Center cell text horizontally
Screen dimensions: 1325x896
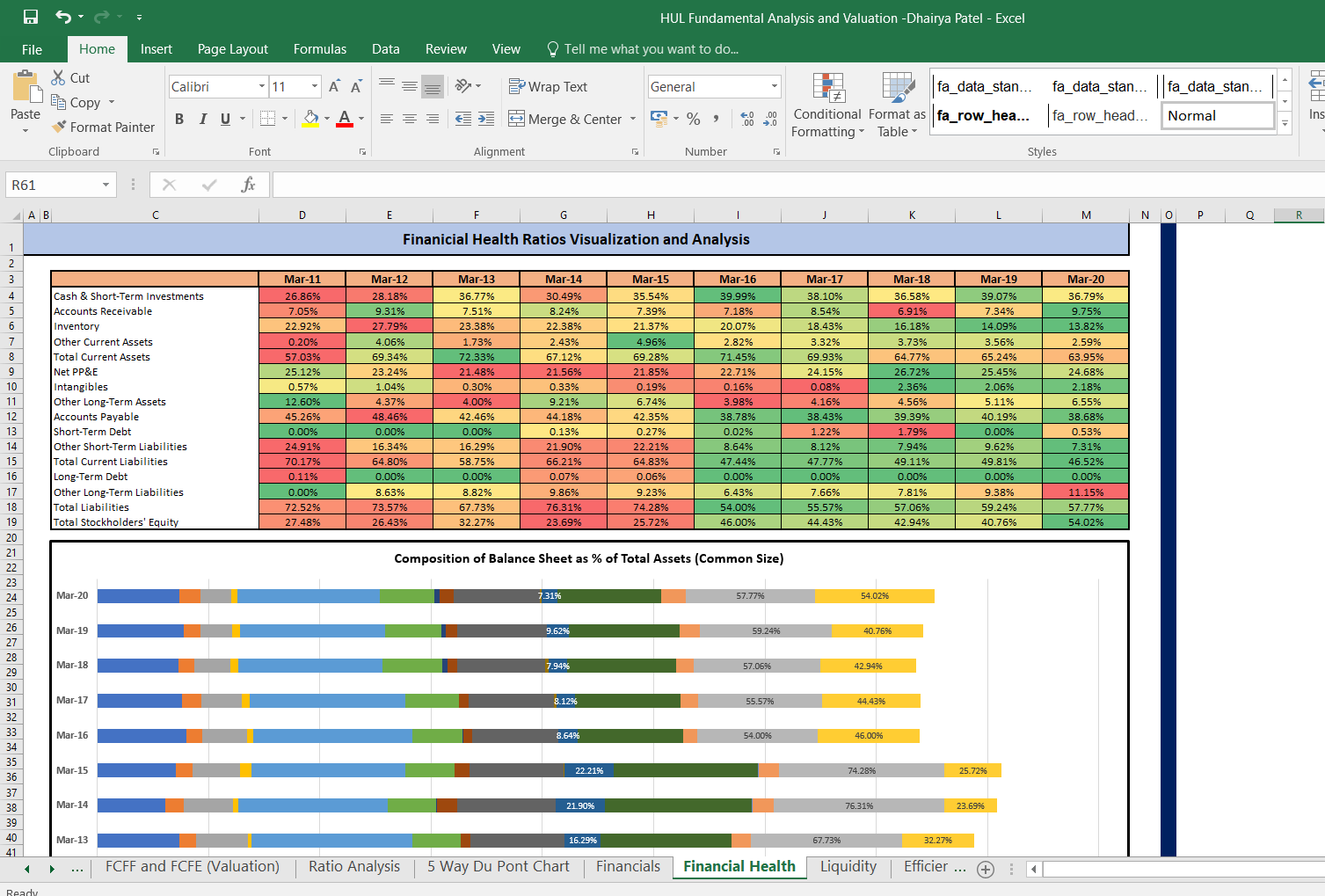pos(410,119)
